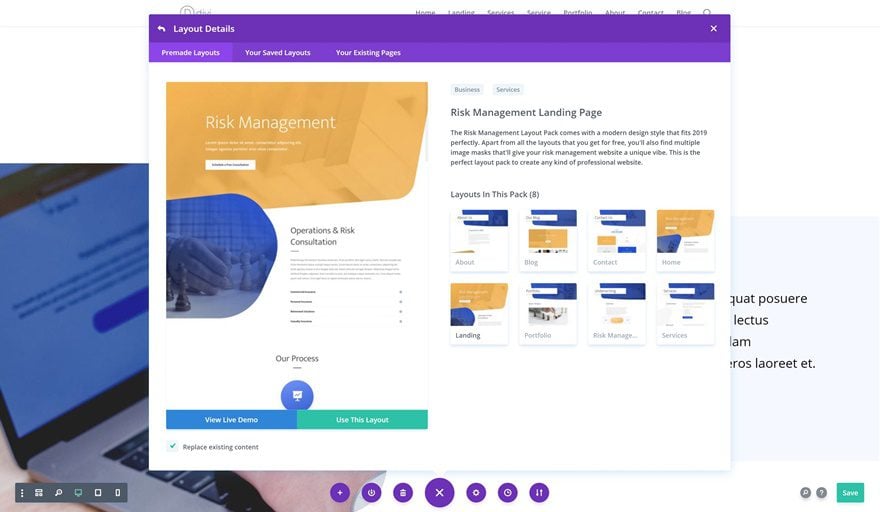
Task: Click the purple plus load-layout button
Action: pos(340,493)
